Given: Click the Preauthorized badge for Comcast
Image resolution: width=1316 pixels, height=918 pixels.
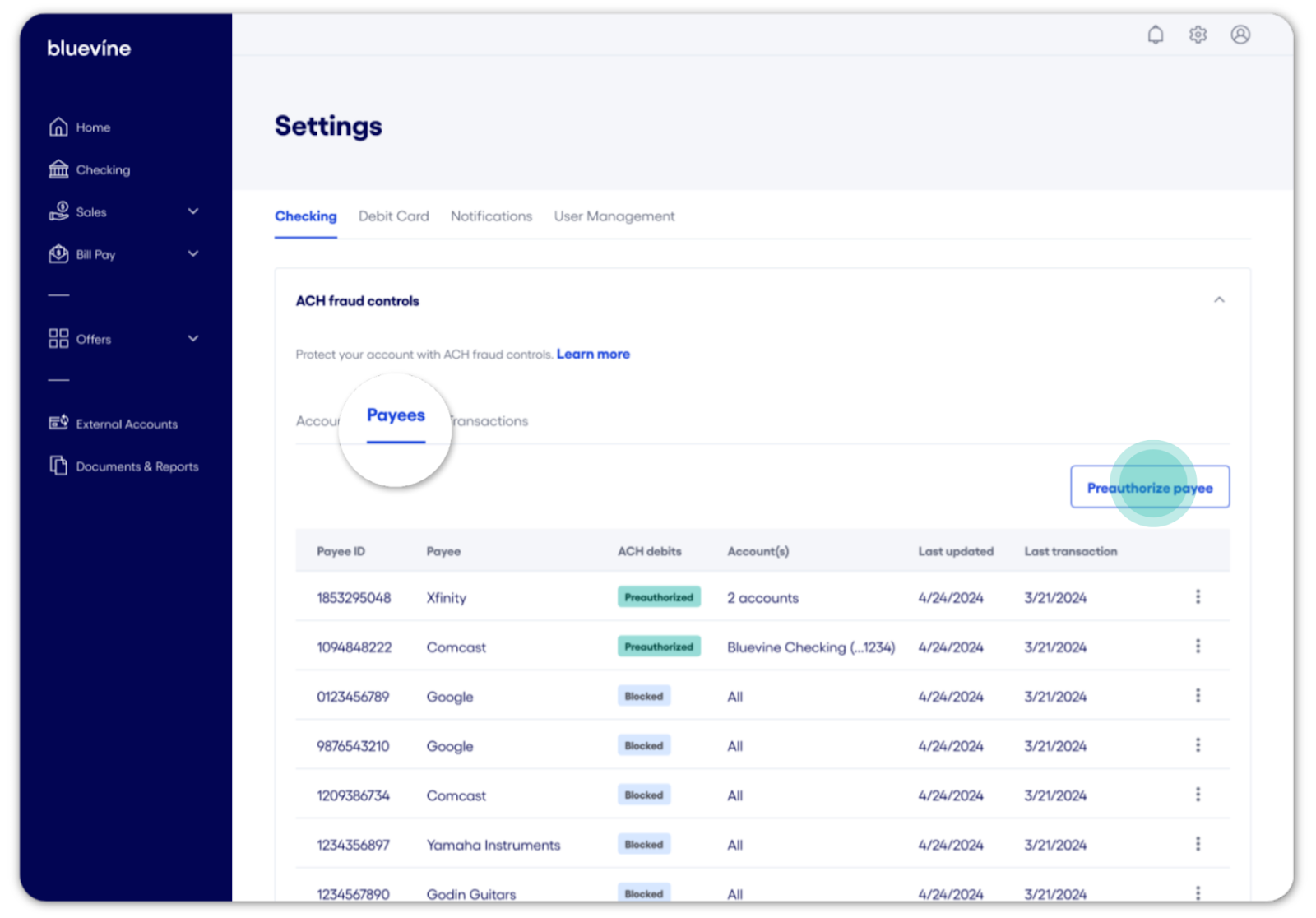Looking at the screenshot, I should click(659, 647).
